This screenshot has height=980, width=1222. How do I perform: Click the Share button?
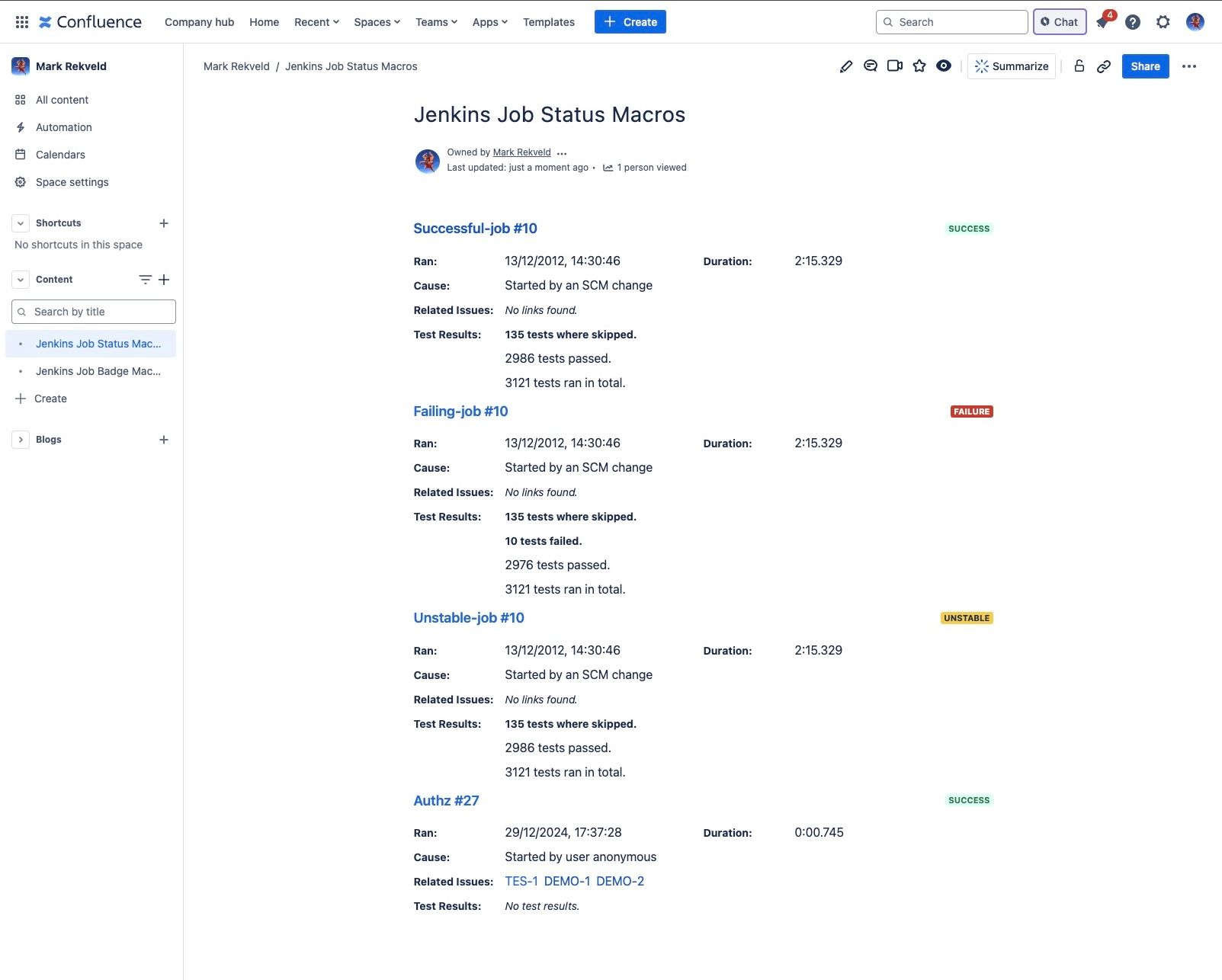click(1146, 66)
